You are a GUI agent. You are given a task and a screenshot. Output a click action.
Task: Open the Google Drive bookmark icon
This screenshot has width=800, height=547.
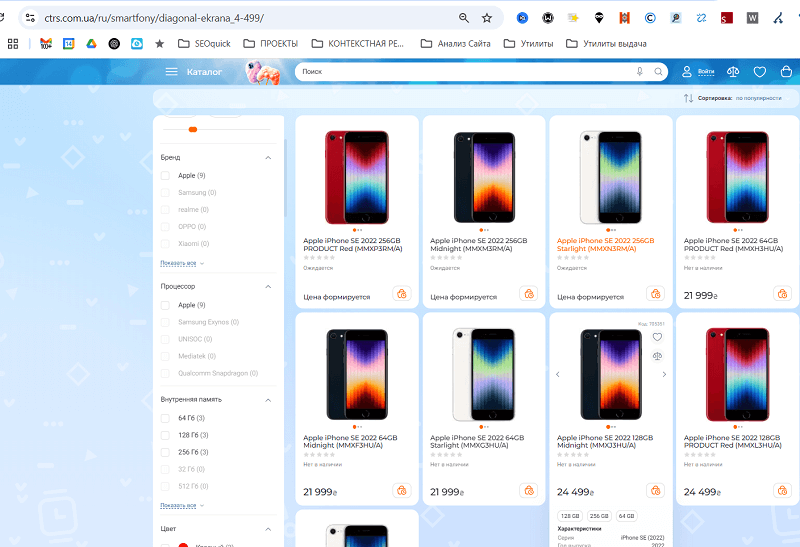point(91,44)
